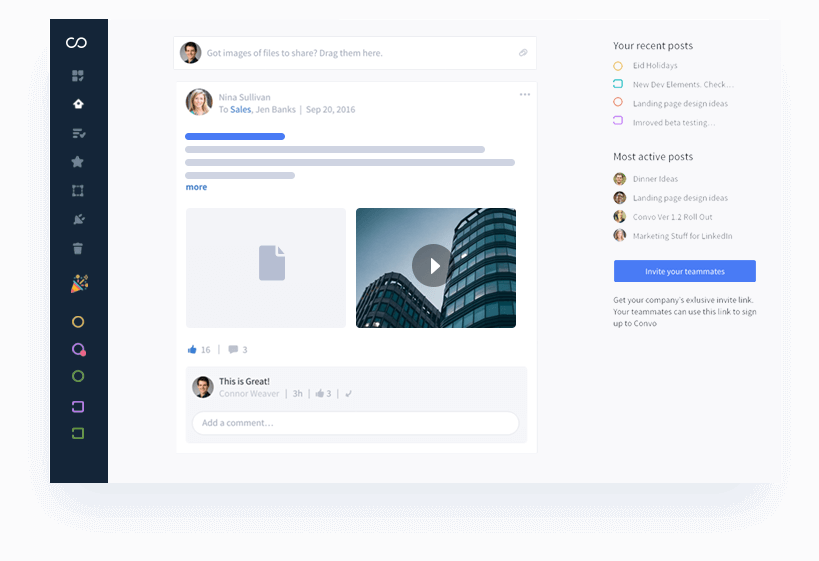
Task: Click the party popper icon in sidebar
Action: pyautogui.click(x=79, y=285)
